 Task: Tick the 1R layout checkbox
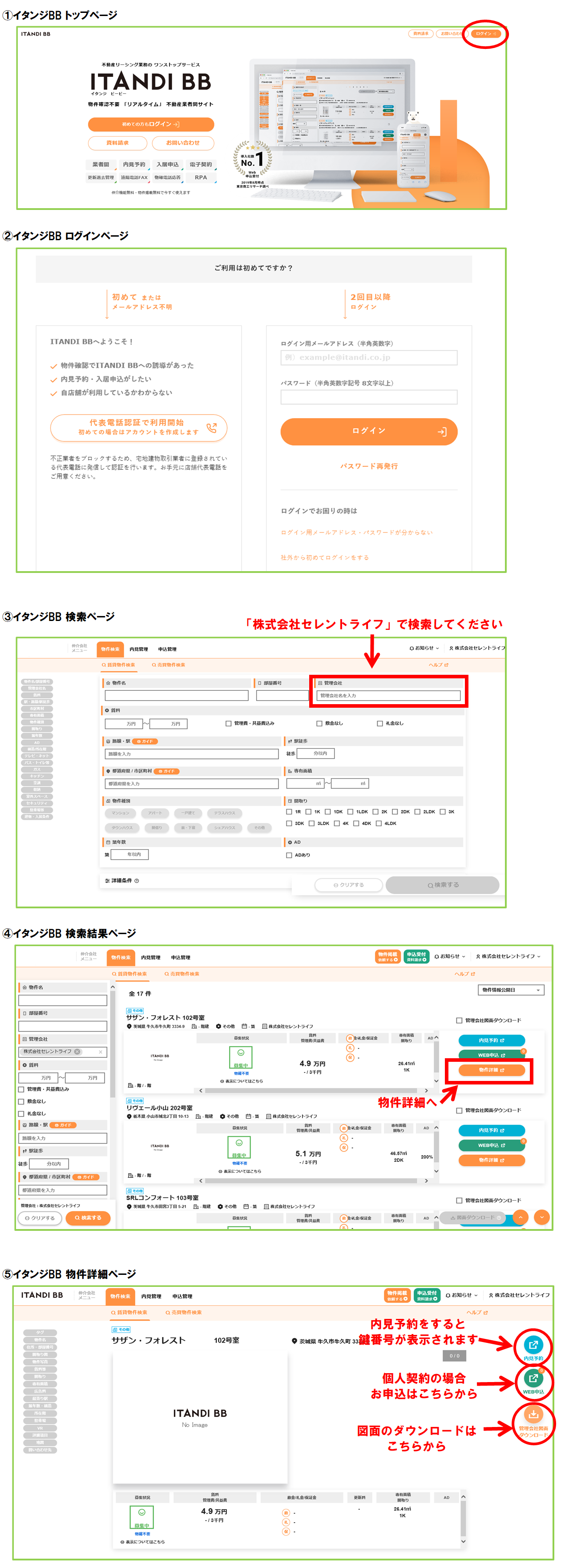tap(289, 811)
